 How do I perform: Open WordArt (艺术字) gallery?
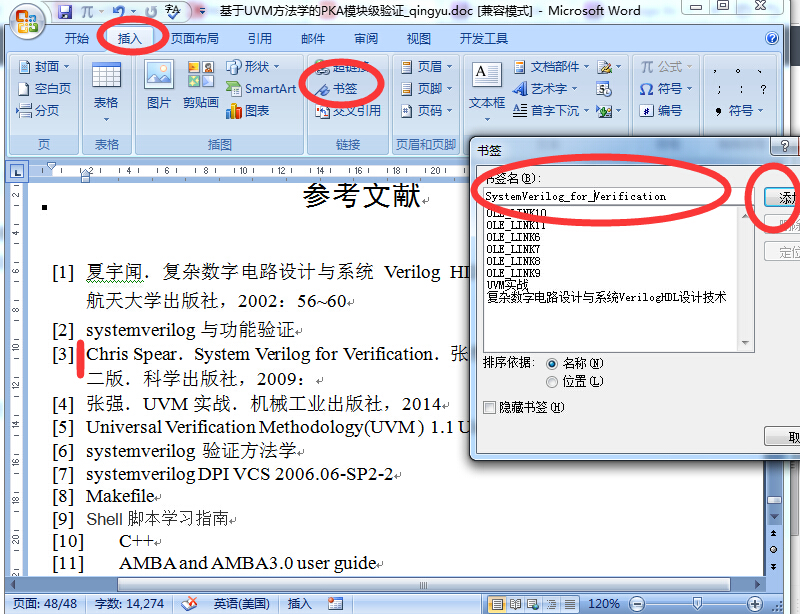(545, 88)
